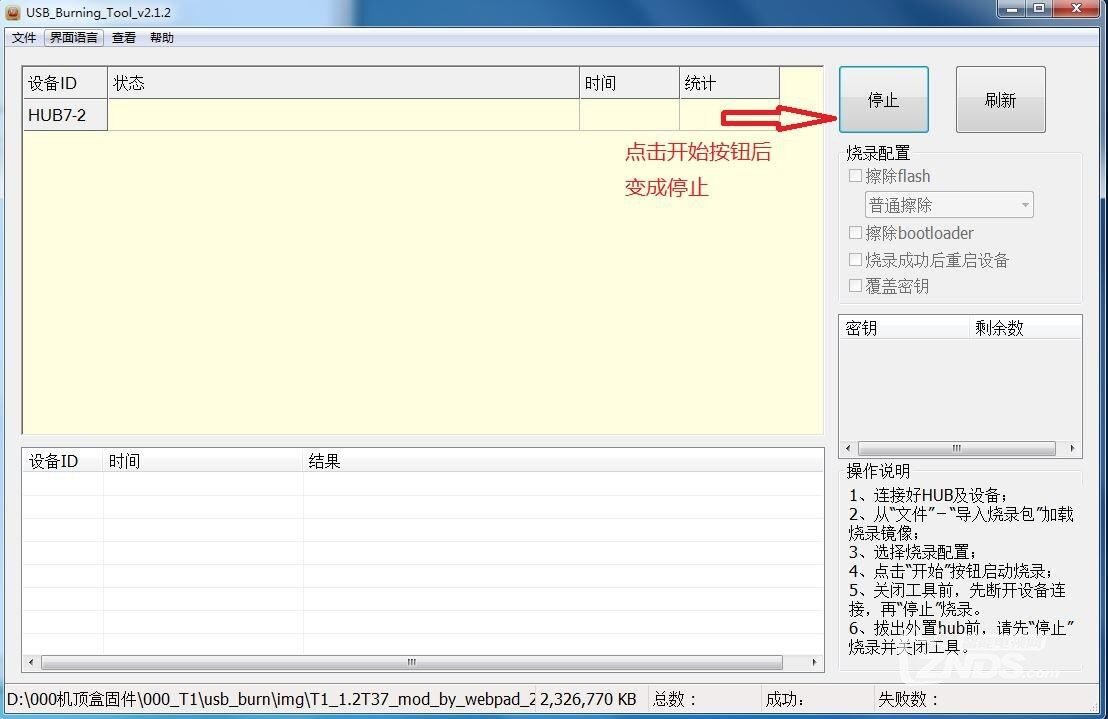Open the 帮助 menu

[x=162, y=38]
